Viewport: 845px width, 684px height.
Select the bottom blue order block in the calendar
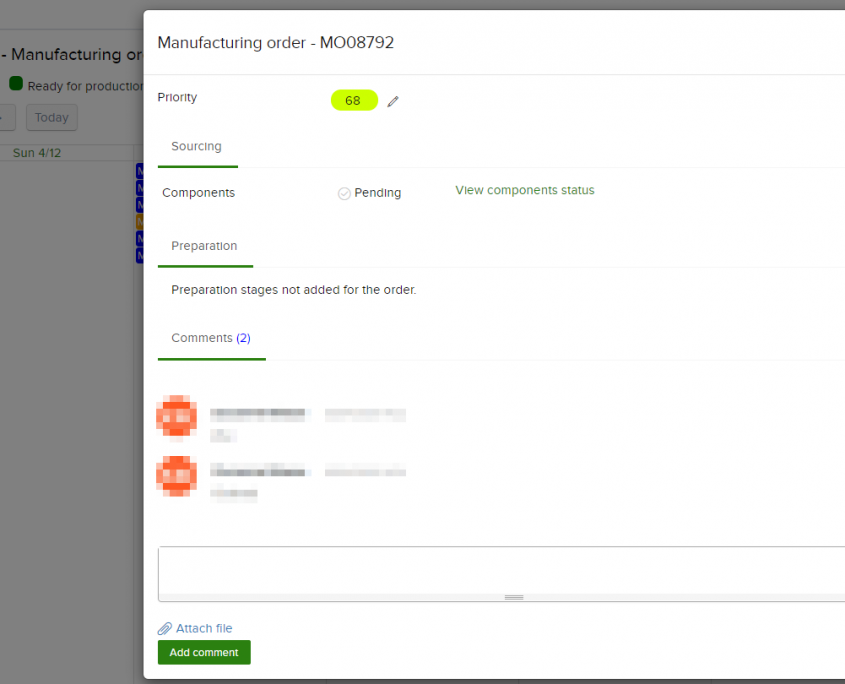(140, 256)
